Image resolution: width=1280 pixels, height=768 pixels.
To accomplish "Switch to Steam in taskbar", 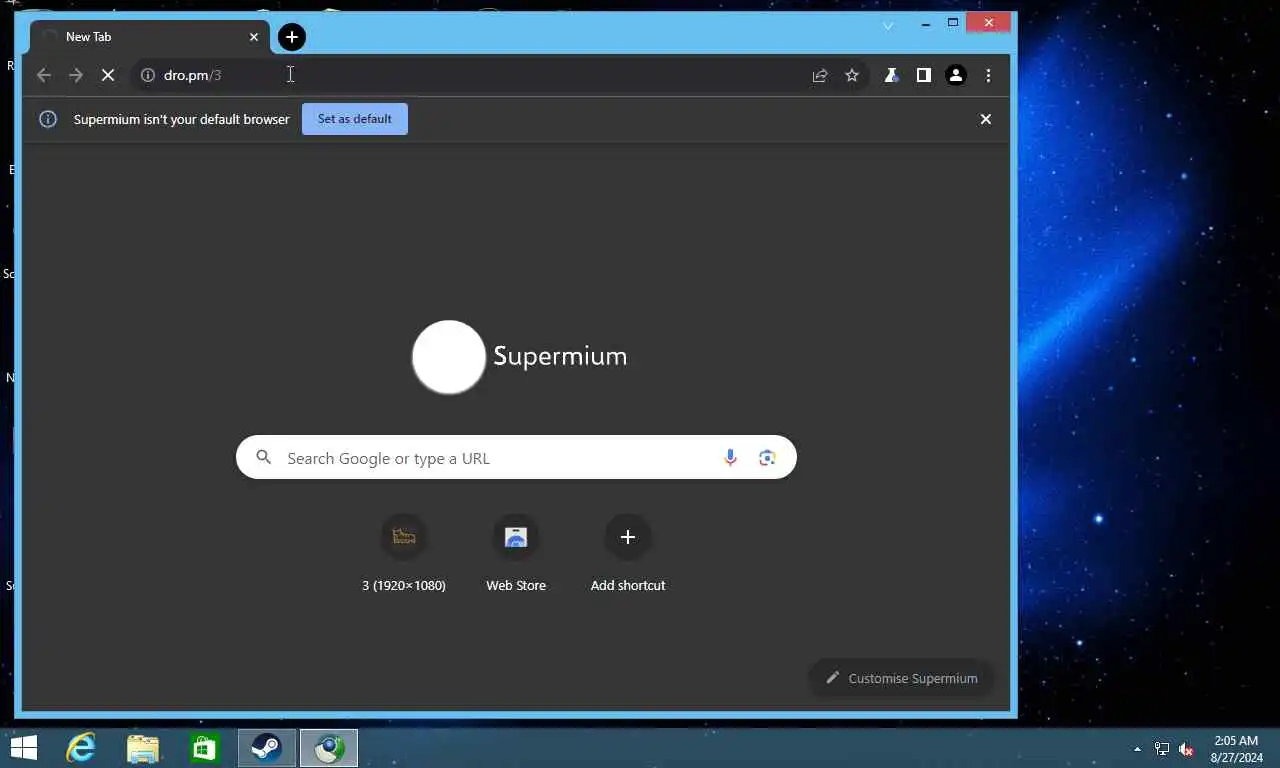I will point(267,748).
